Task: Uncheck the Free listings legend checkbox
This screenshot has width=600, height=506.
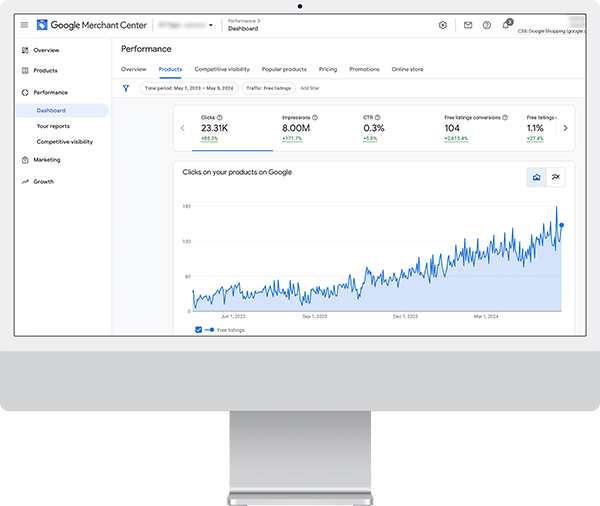Action: (198, 329)
